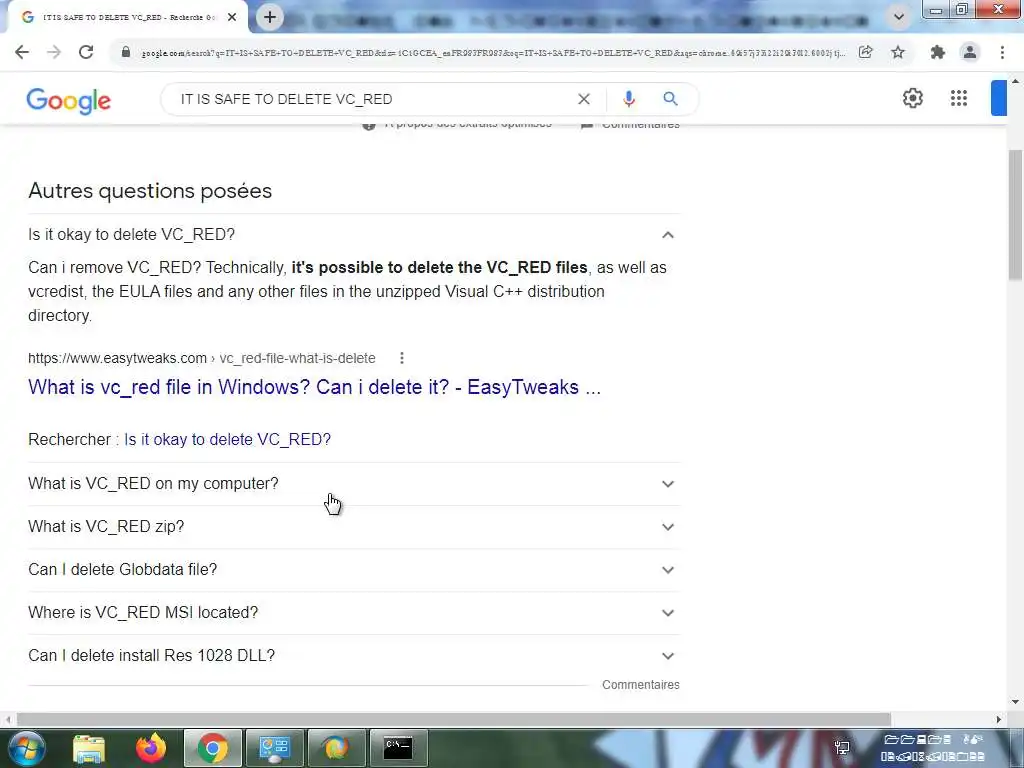
Task: Close the VC_RED search tab
Action: [x=232, y=17]
